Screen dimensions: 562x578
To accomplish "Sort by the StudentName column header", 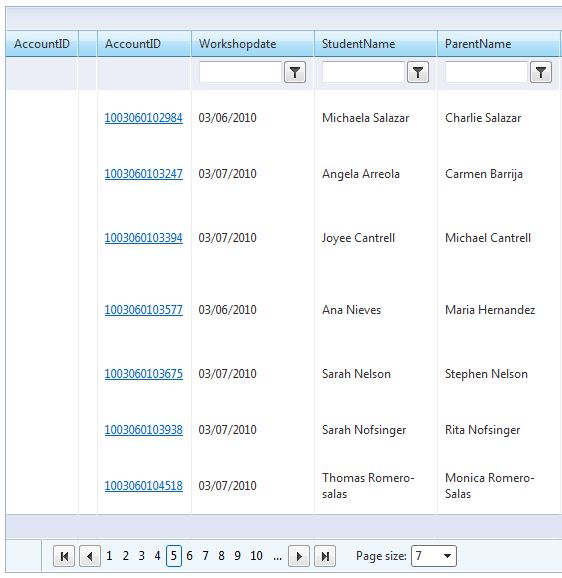I will [x=358, y=44].
